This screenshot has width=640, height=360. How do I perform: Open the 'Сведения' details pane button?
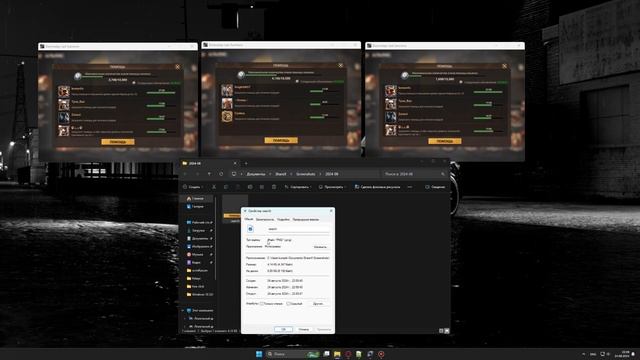[x=436, y=187]
